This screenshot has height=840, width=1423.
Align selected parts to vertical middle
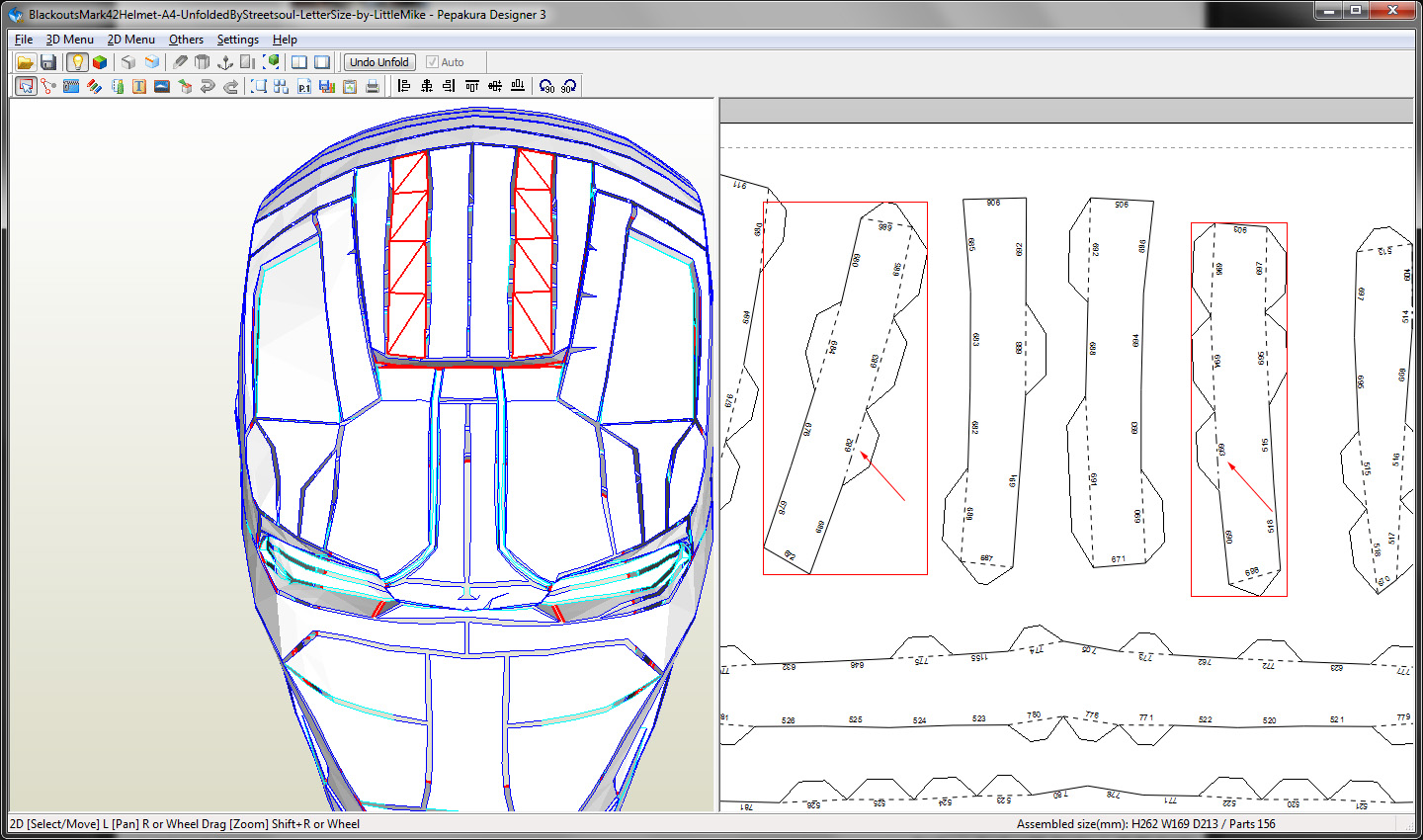pos(495,86)
